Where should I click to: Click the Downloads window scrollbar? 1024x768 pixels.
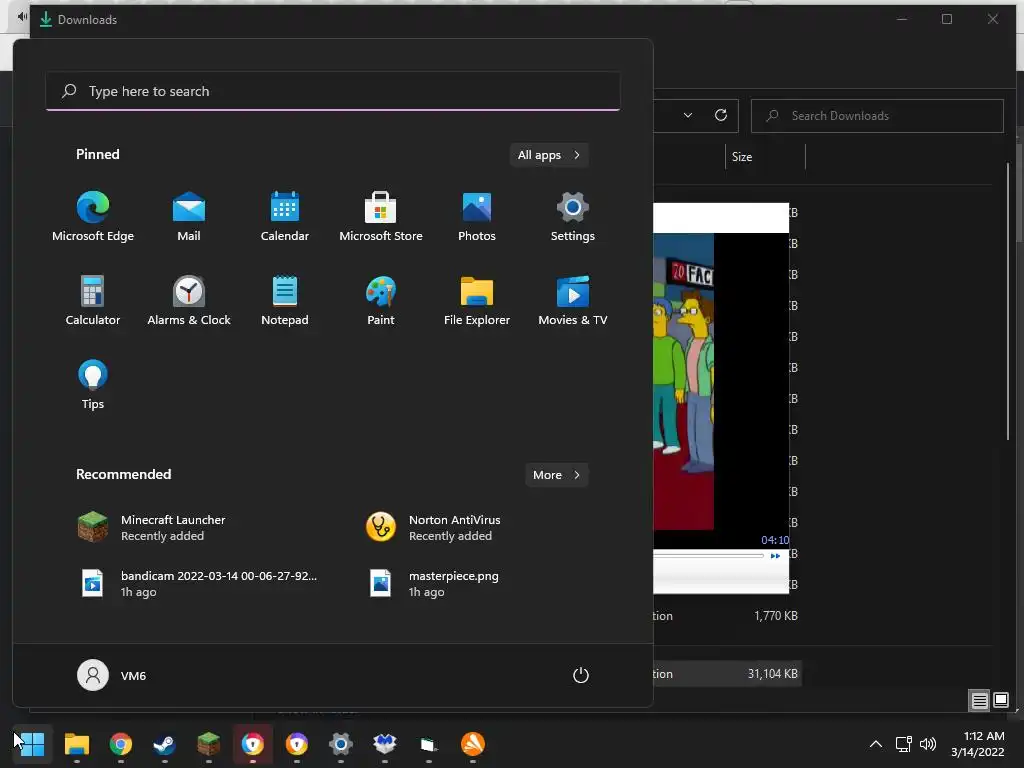pyautogui.click(x=1008, y=300)
